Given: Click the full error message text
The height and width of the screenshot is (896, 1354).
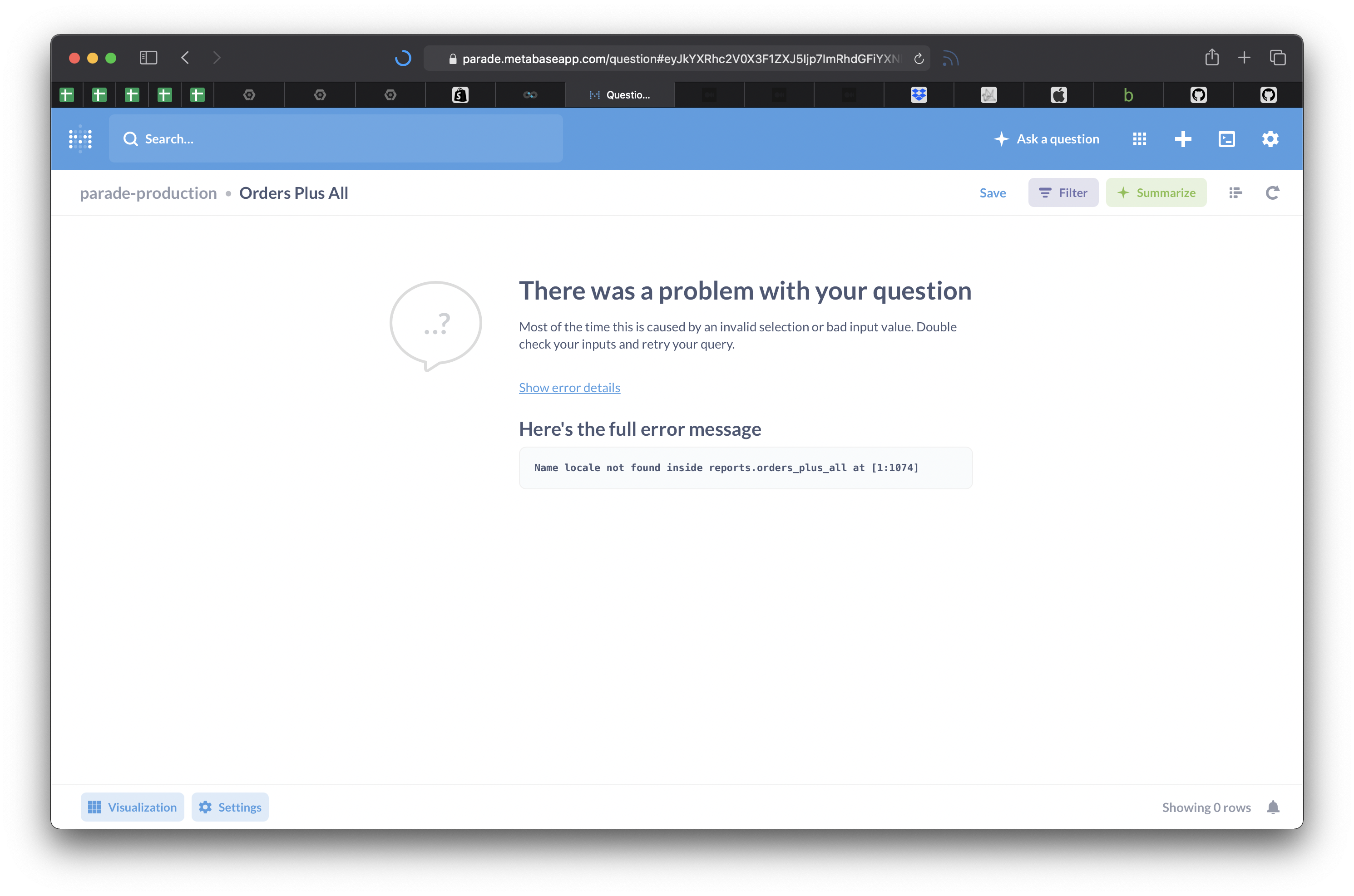Looking at the screenshot, I should (726, 468).
